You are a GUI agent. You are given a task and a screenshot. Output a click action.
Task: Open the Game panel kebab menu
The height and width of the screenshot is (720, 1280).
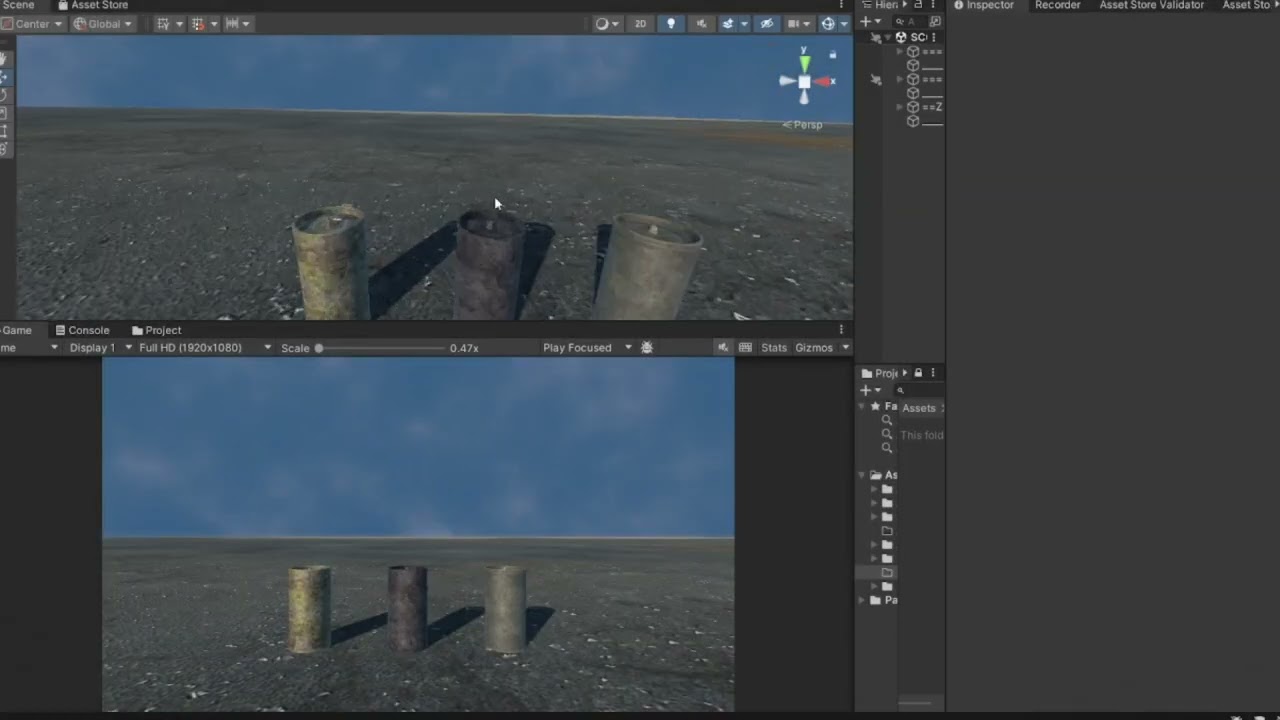coord(841,330)
